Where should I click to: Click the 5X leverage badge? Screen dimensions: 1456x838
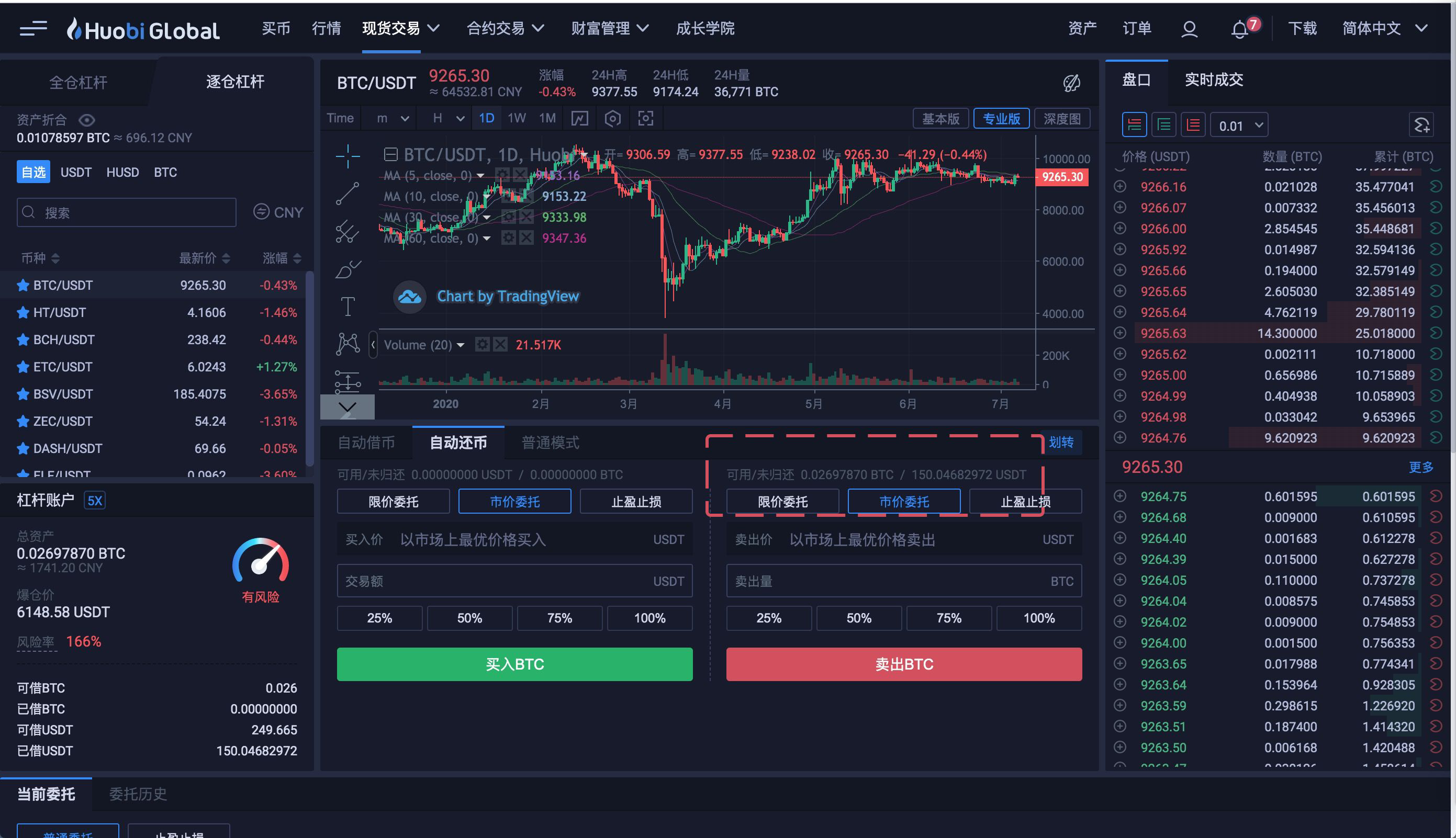click(95, 501)
